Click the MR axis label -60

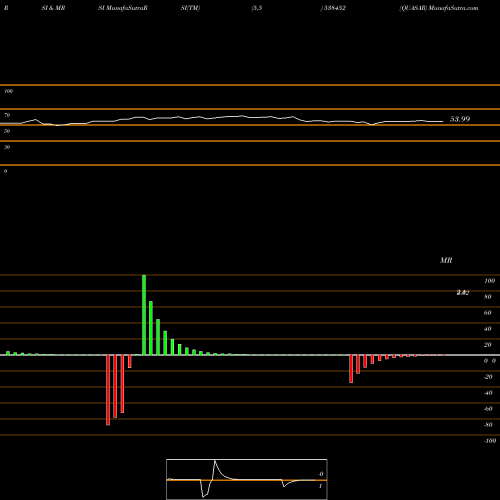488,409
